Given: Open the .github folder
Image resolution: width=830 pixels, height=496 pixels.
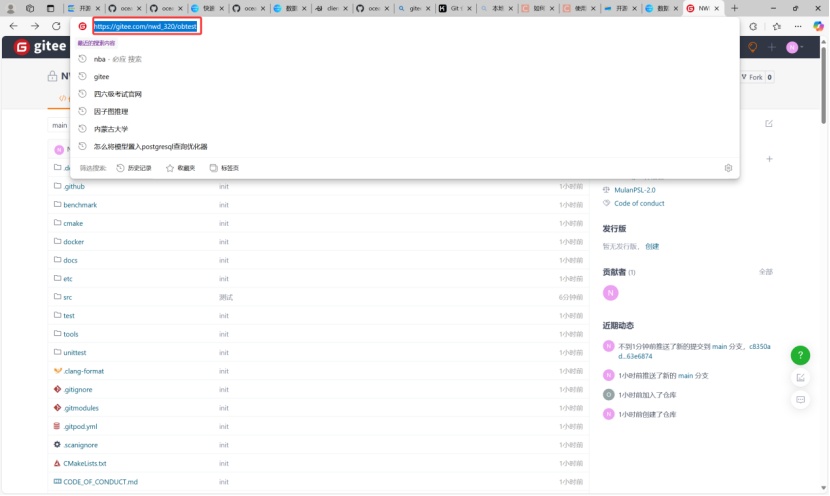Looking at the screenshot, I should [74, 186].
